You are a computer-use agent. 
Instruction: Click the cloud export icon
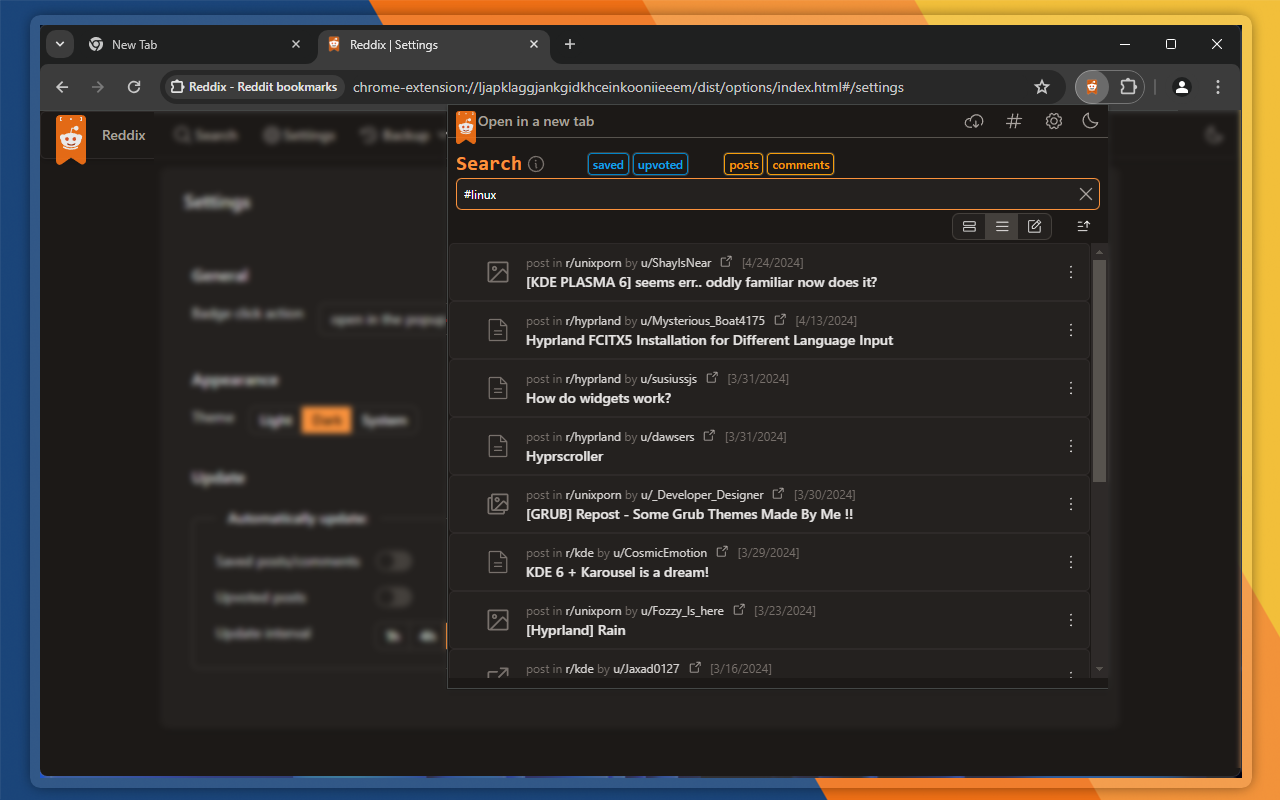973,121
